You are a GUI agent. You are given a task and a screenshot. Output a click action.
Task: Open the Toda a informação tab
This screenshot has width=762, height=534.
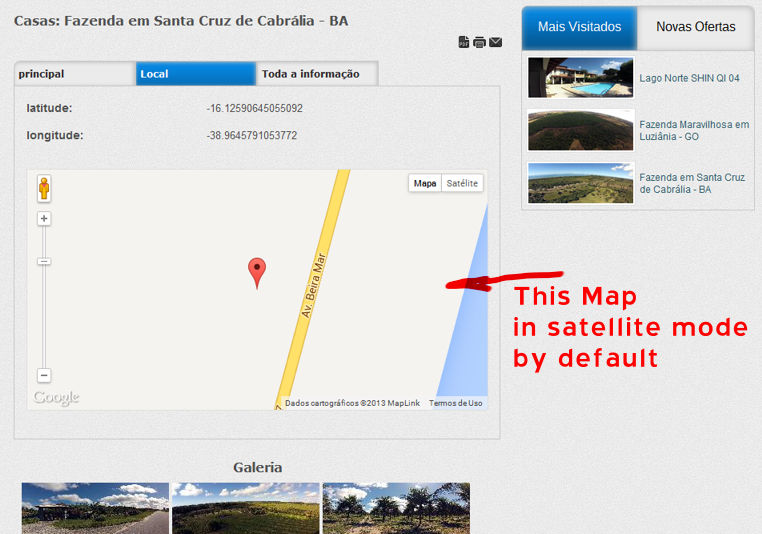point(317,74)
